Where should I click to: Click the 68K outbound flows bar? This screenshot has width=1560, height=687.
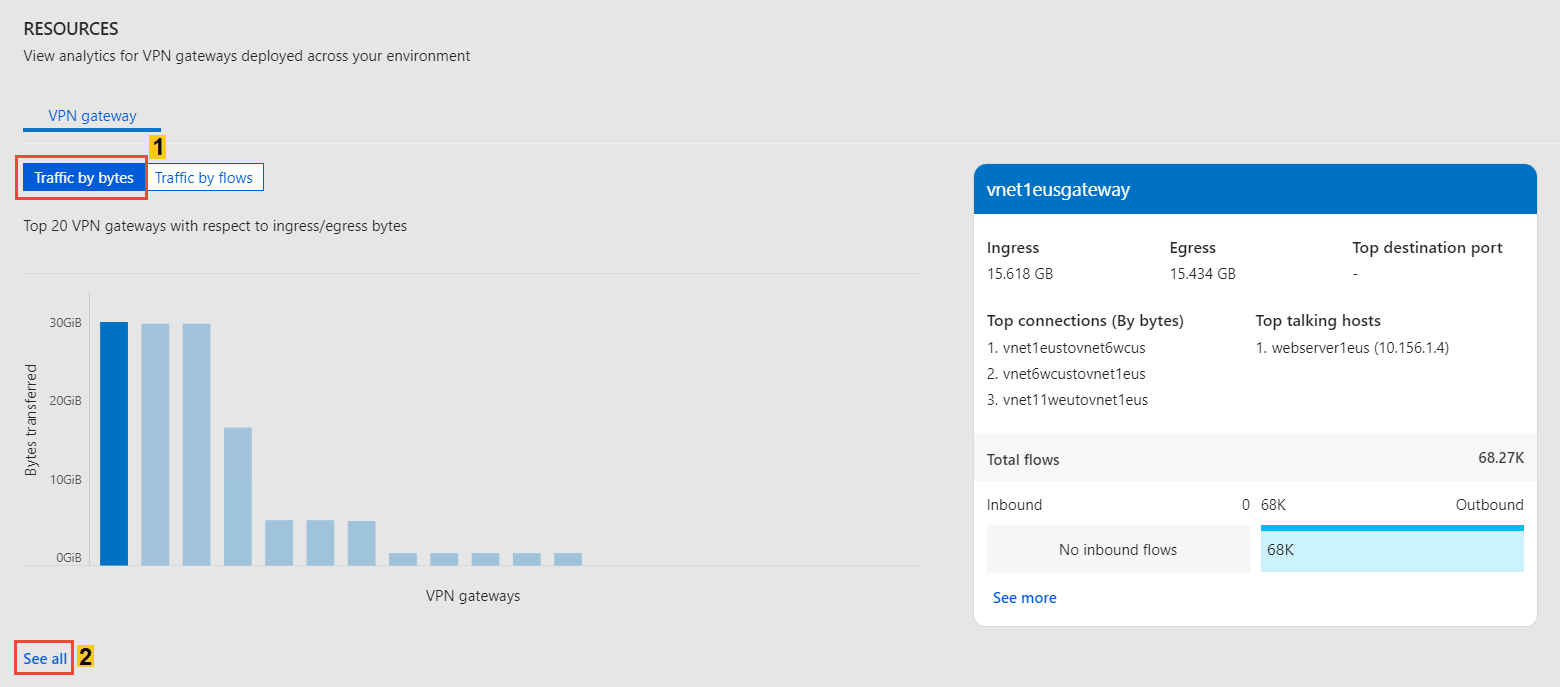(1391, 550)
